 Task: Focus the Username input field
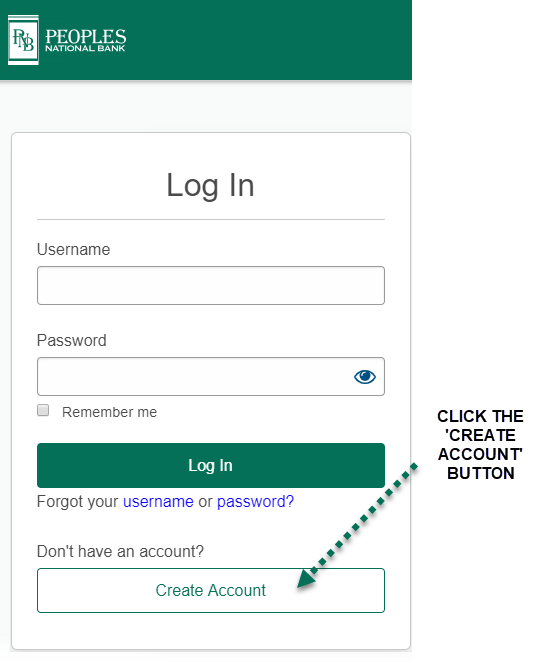tap(211, 285)
